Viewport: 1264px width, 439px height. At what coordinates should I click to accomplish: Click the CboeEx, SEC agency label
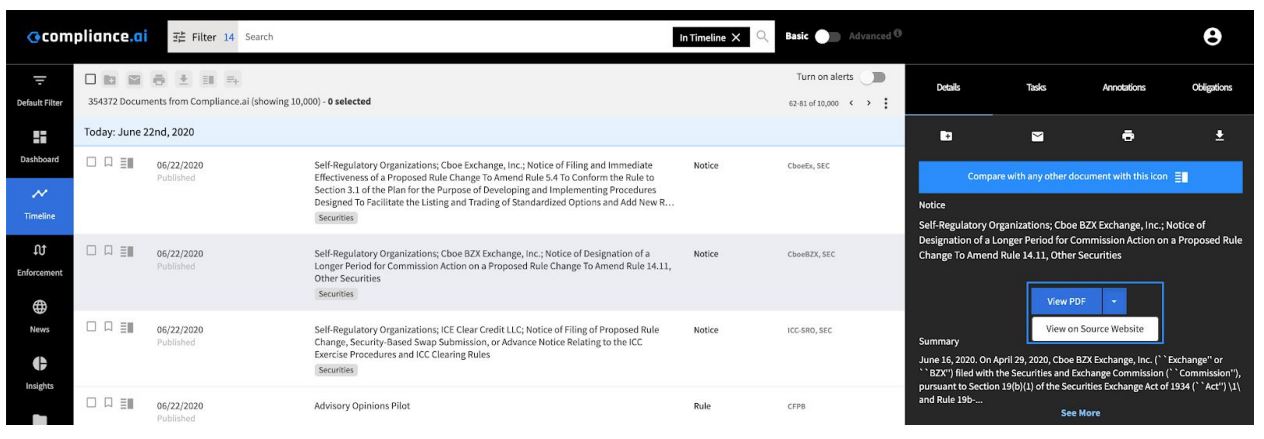pos(807,165)
